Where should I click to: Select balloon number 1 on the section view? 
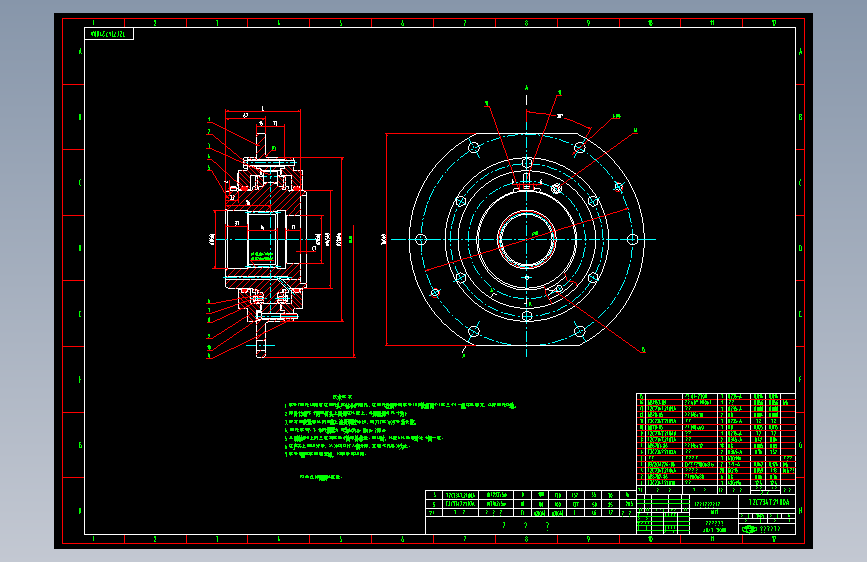click(209, 119)
